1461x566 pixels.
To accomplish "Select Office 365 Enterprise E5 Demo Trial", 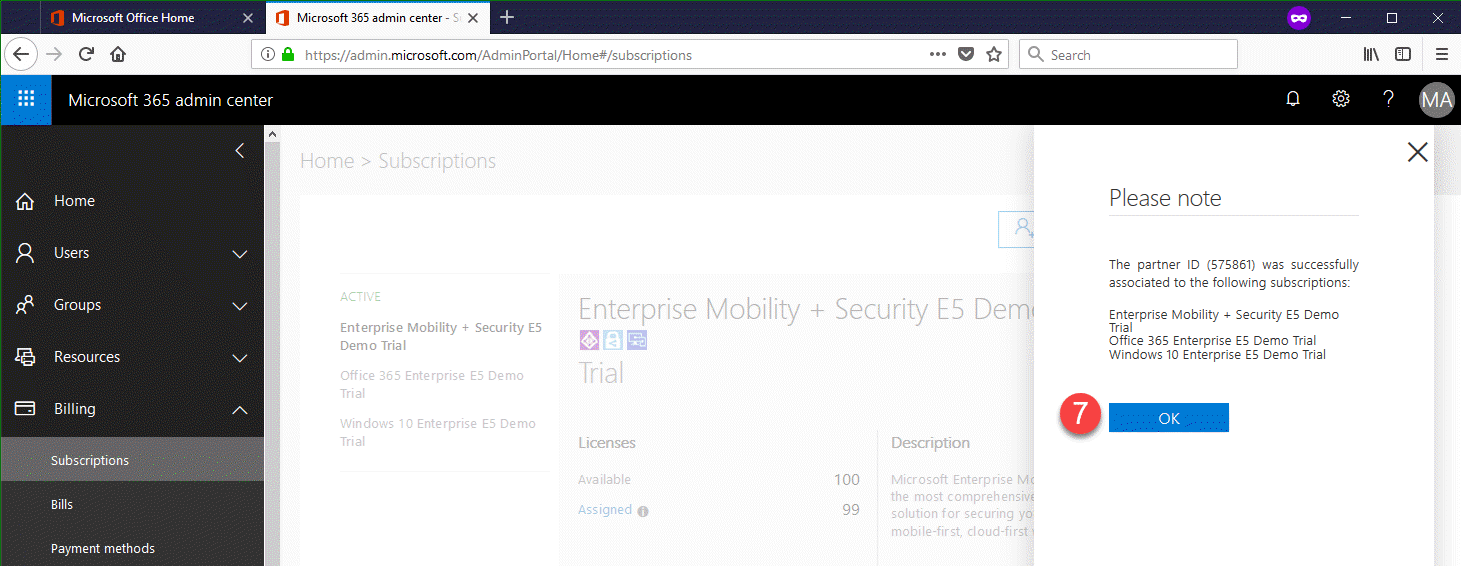I will point(432,384).
